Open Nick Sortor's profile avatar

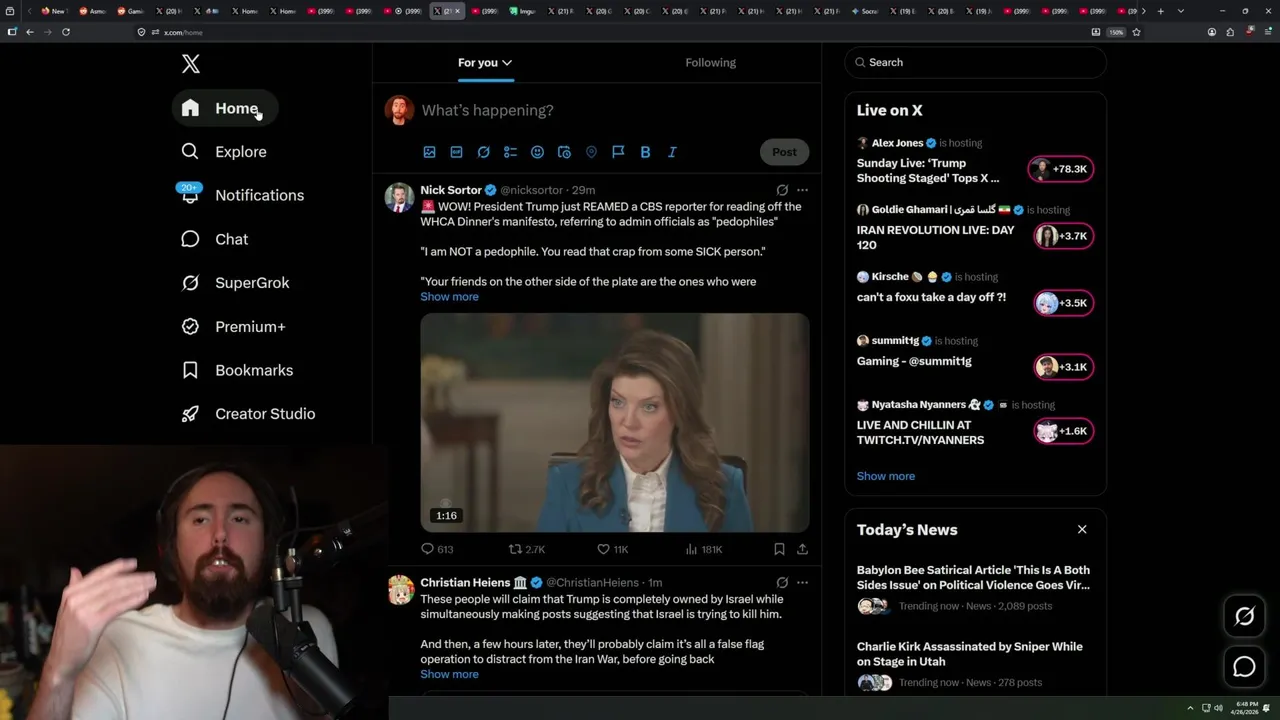pos(399,197)
